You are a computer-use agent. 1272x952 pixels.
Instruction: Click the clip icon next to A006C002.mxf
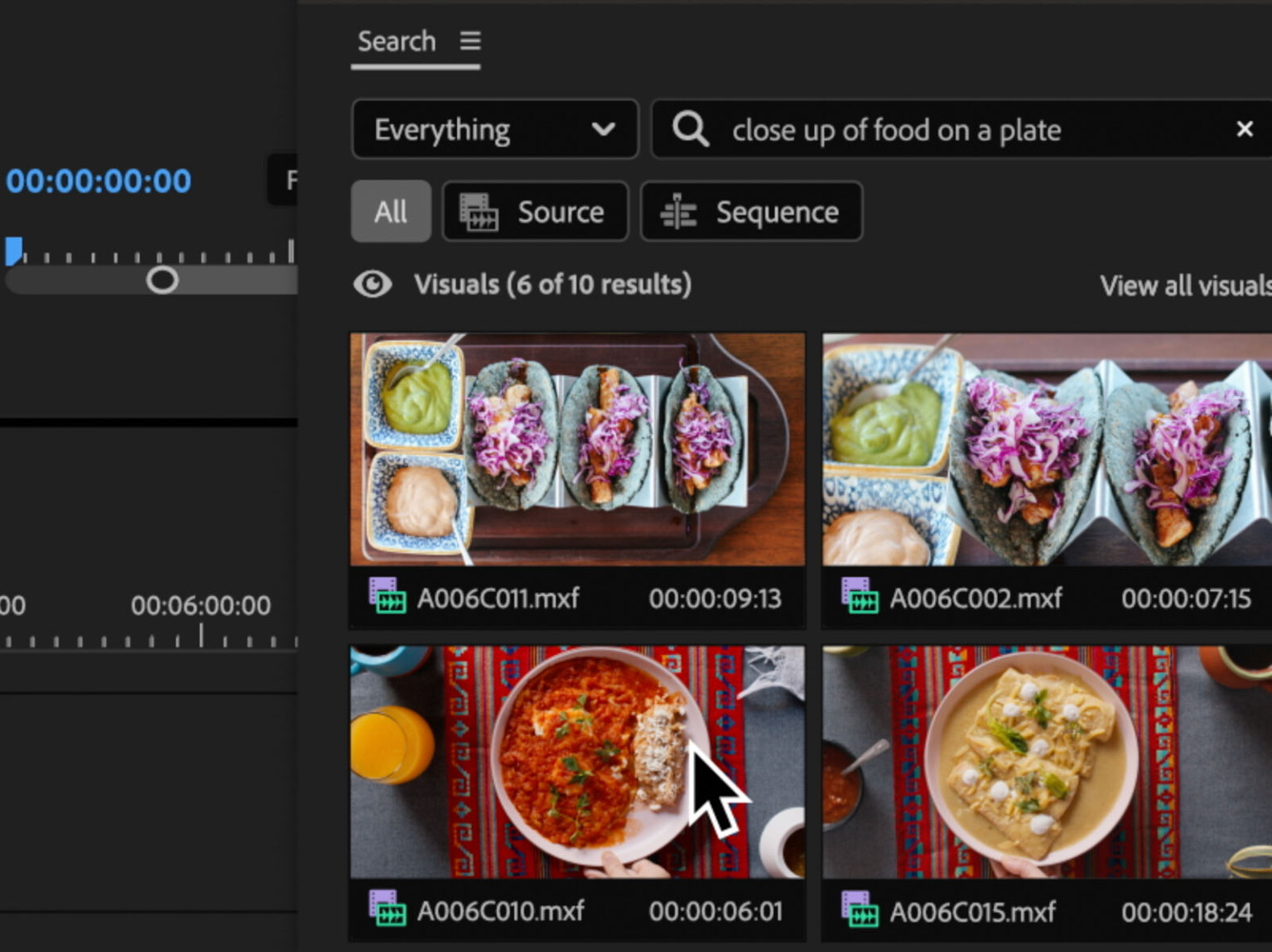pyautogui.click(x=860, y=598)
